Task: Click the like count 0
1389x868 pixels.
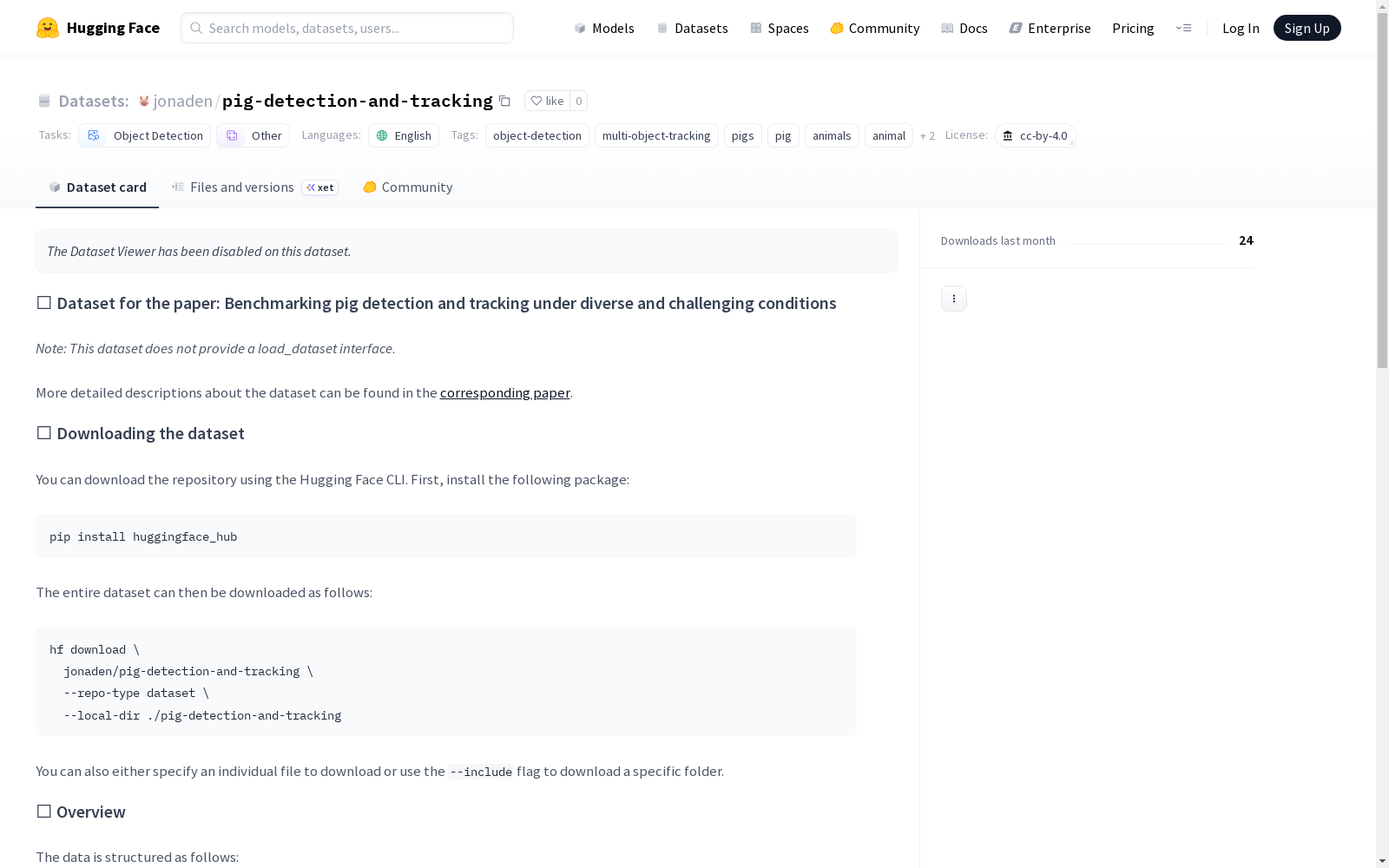Action: click(x=579, y=101)
